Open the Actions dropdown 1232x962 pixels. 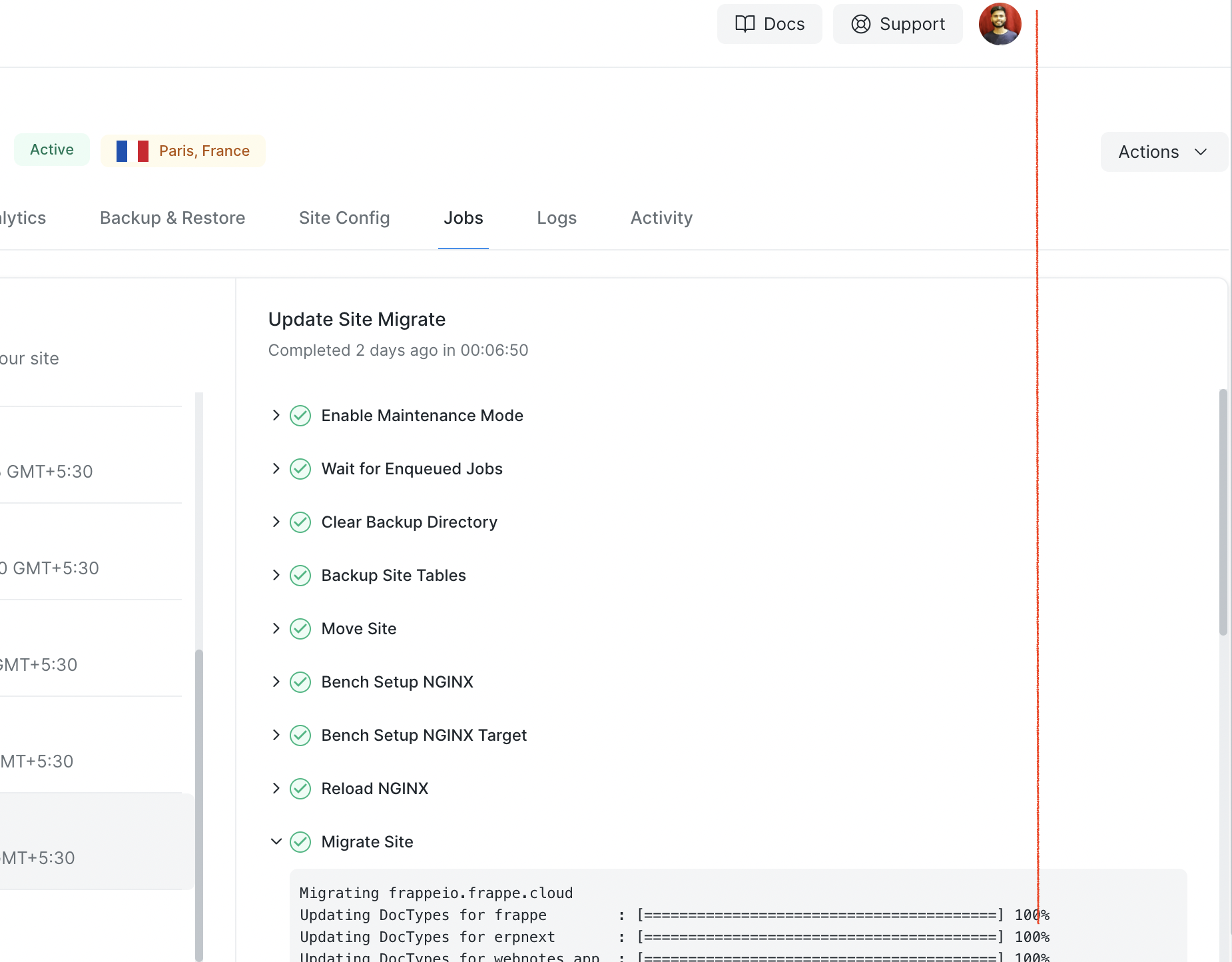point(1163,152)
